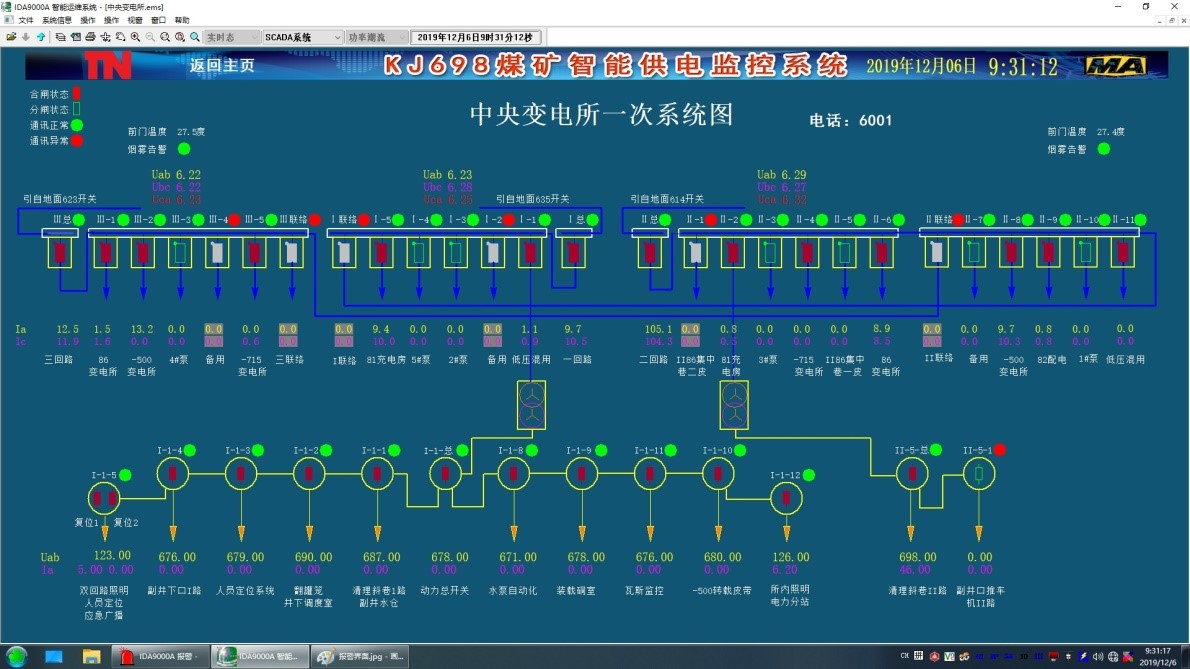Open the 文件 menu
1190x669 pixels.
coord(25,20)
